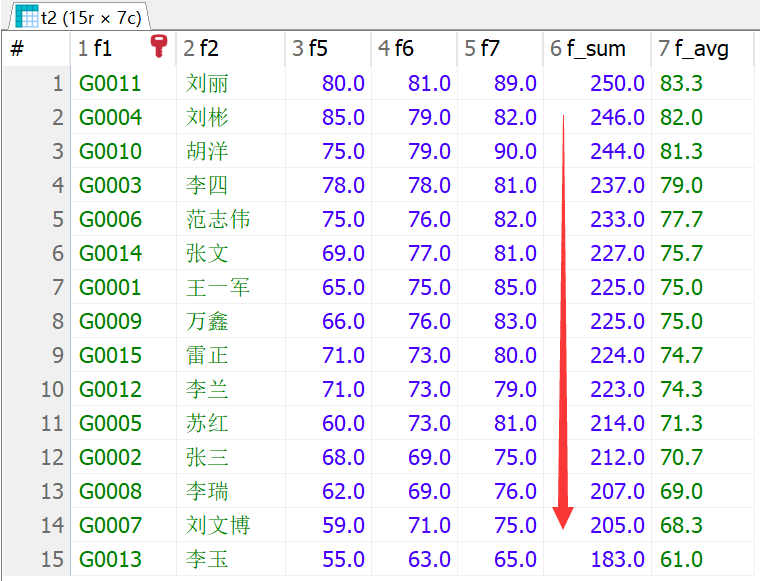
Task: Click the name cell 王一军
Action: (x=218, y=287)
